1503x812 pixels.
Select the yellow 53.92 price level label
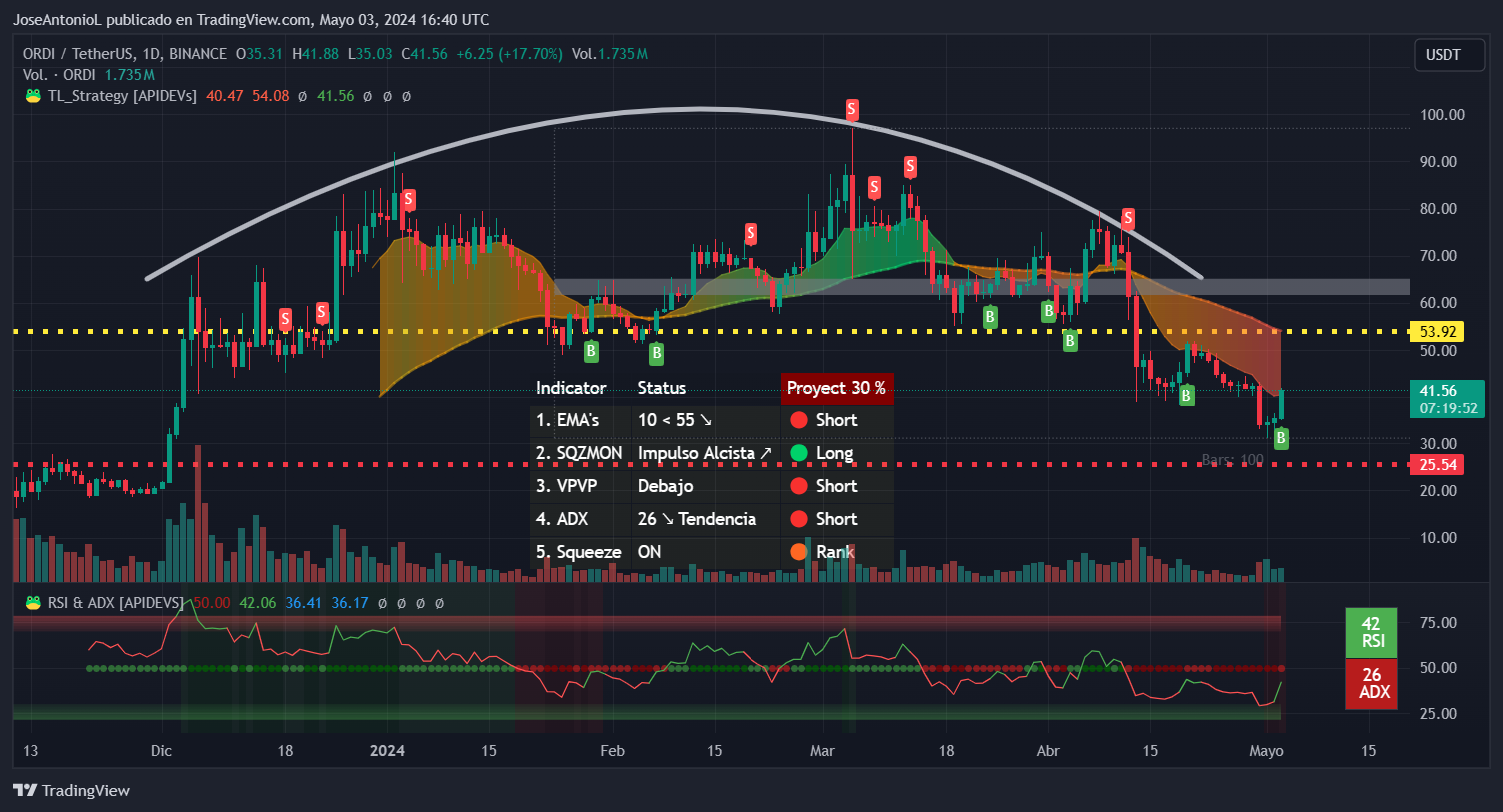click(1437, 331)
